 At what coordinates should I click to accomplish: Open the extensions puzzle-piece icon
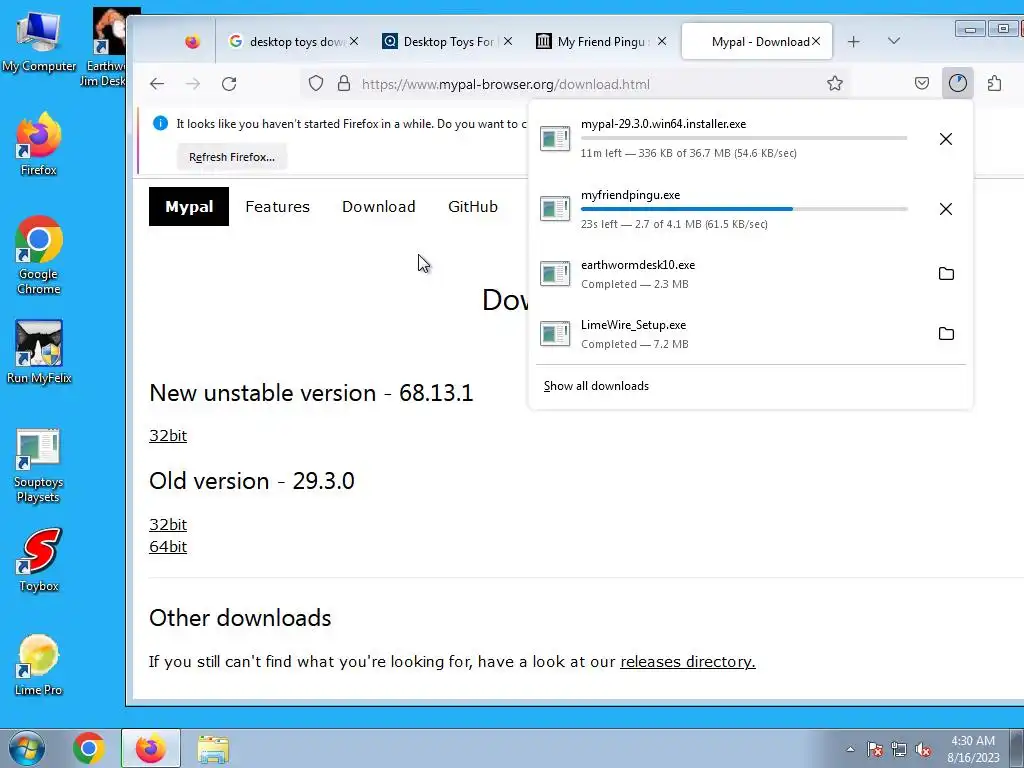point(994,84)
